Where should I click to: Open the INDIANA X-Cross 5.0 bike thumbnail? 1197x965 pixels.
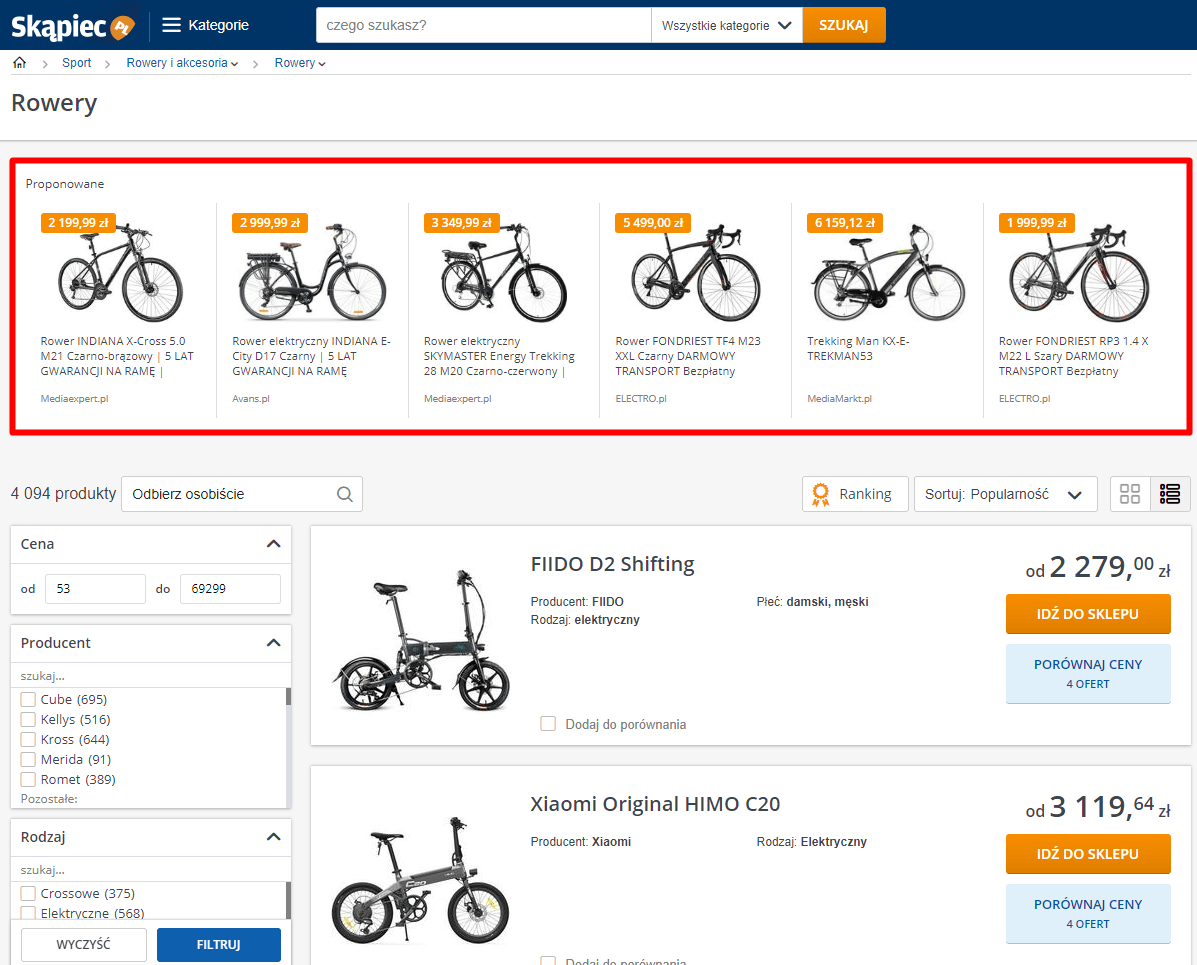[x=121, y=273]
